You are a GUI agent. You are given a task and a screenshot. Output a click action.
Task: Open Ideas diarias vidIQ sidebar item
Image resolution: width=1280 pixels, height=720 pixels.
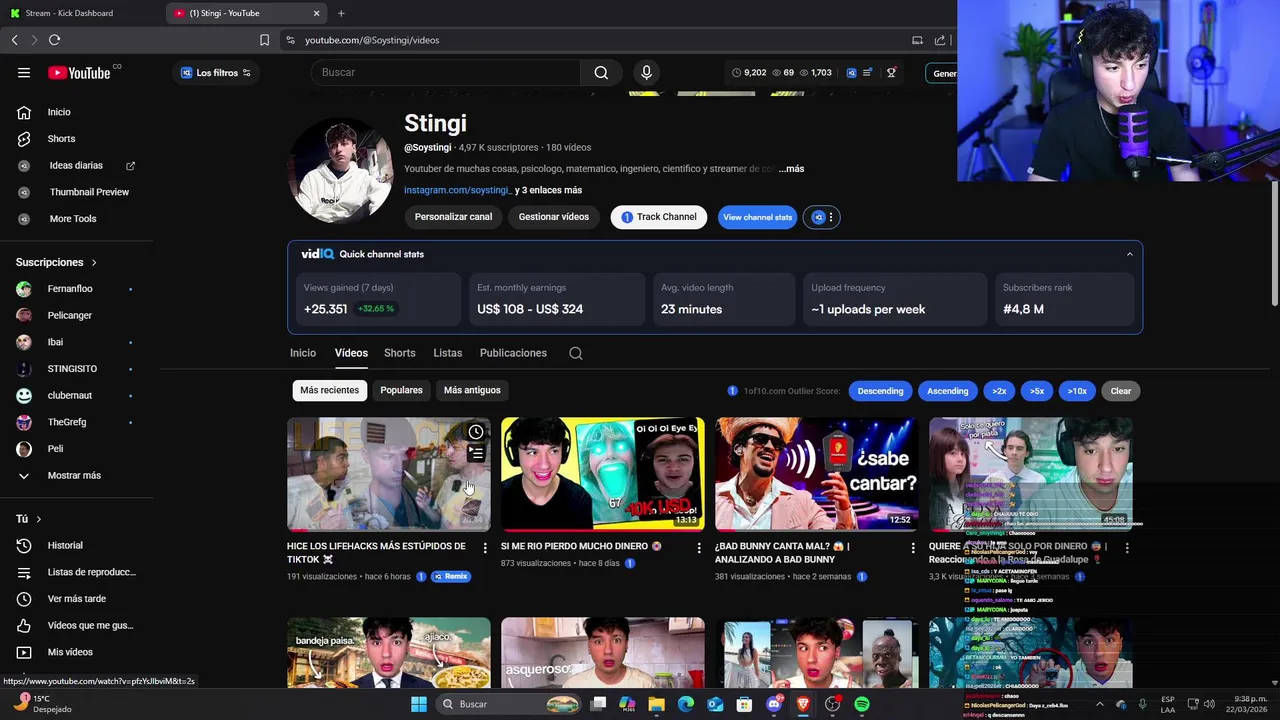[x=78, y=165]
